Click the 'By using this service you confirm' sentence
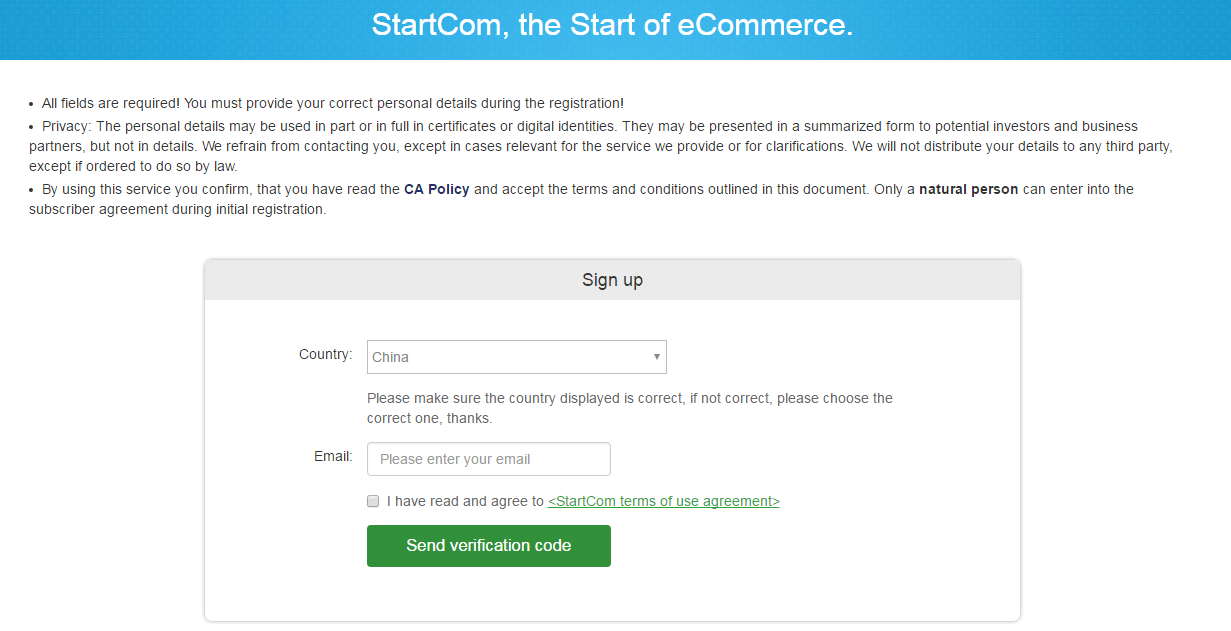 (200, 189)
